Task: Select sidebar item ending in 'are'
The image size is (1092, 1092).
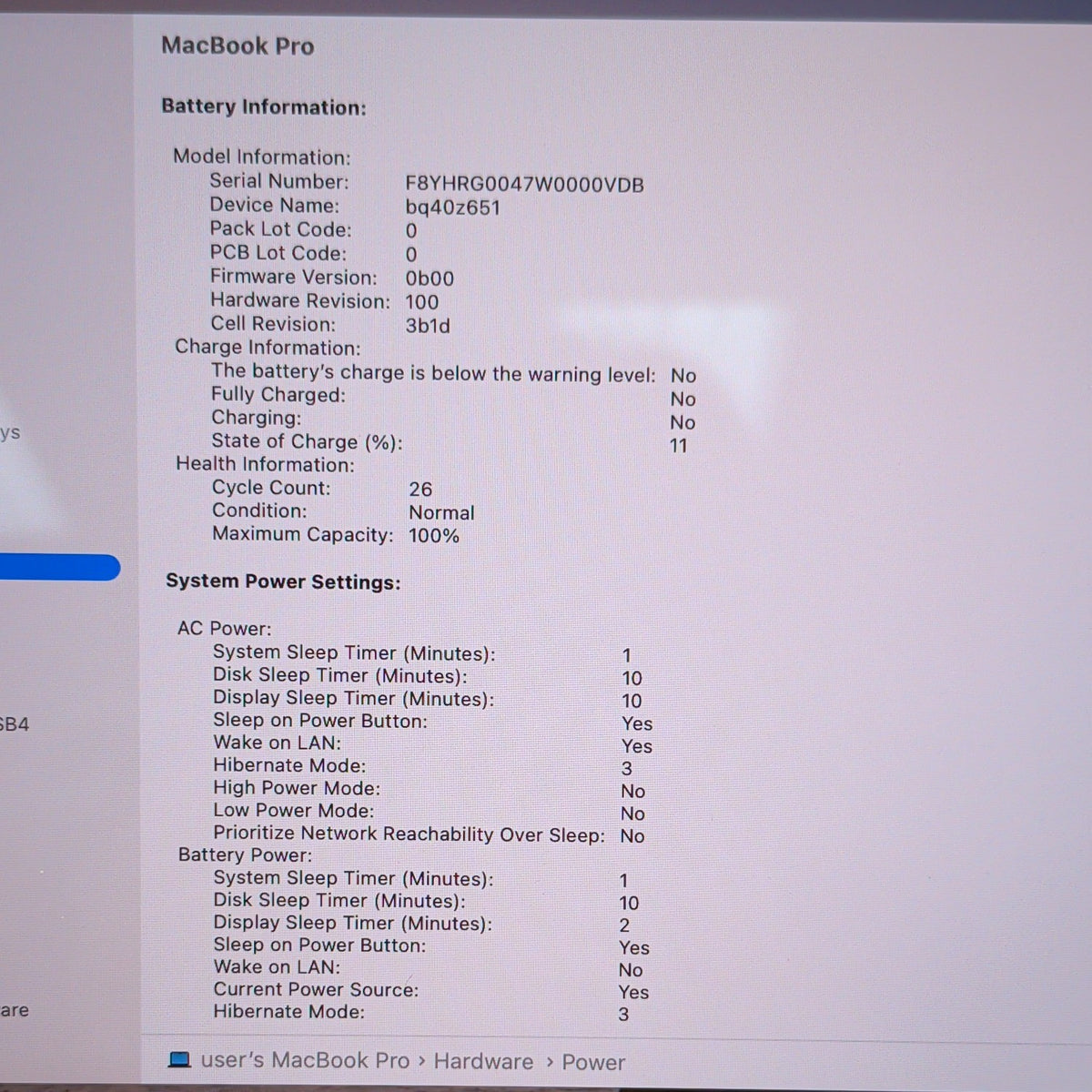Action: click(15, 1010)
